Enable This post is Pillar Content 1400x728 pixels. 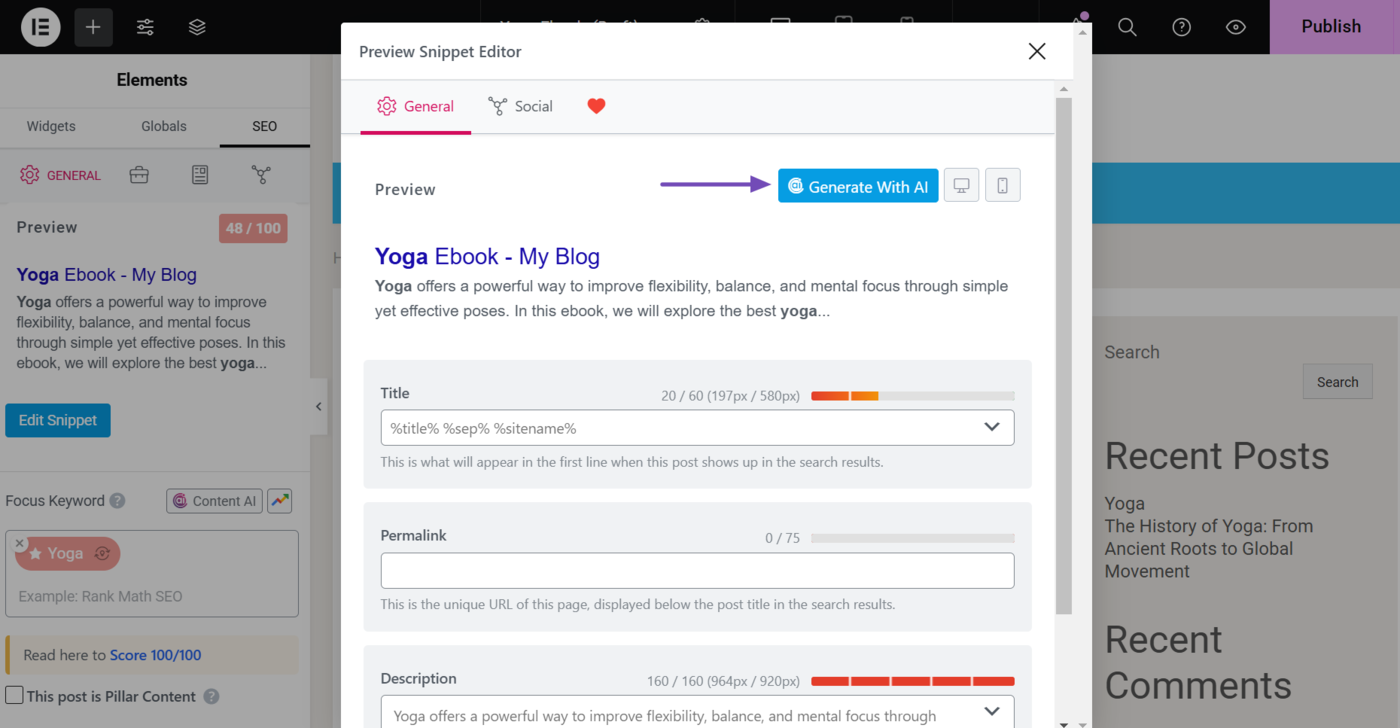coord(15,695)
